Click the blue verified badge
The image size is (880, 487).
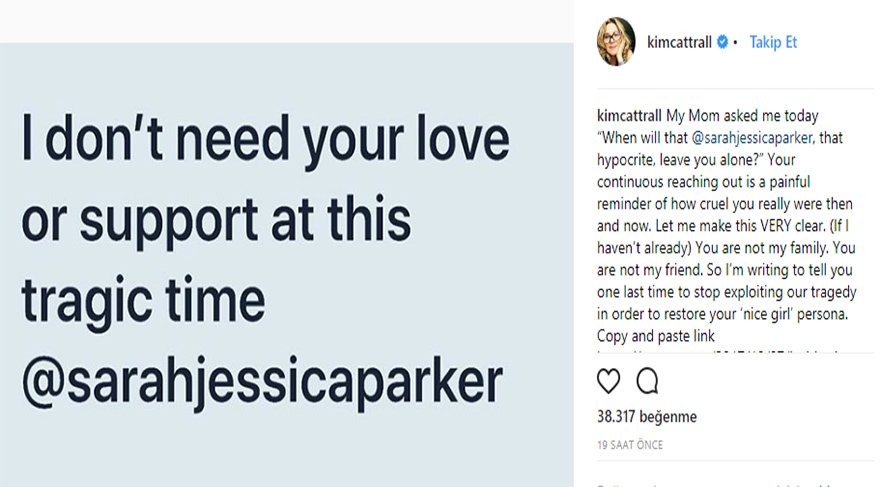722,43
